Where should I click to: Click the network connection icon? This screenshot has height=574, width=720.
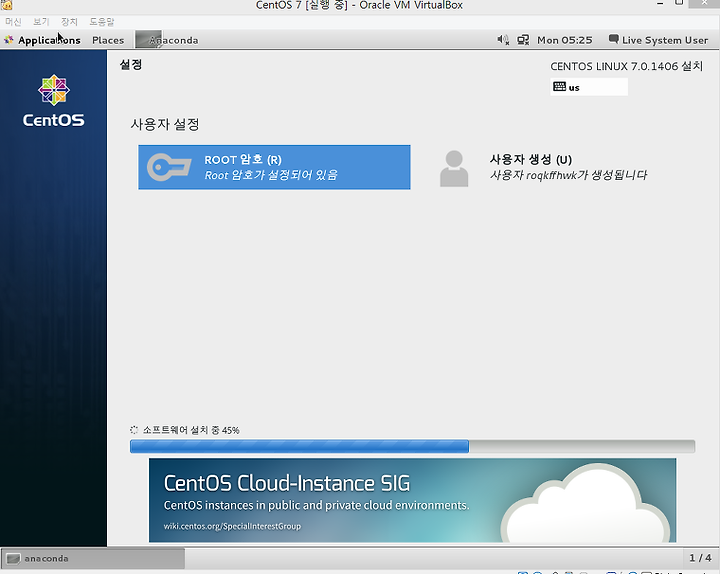click(523, 40)
